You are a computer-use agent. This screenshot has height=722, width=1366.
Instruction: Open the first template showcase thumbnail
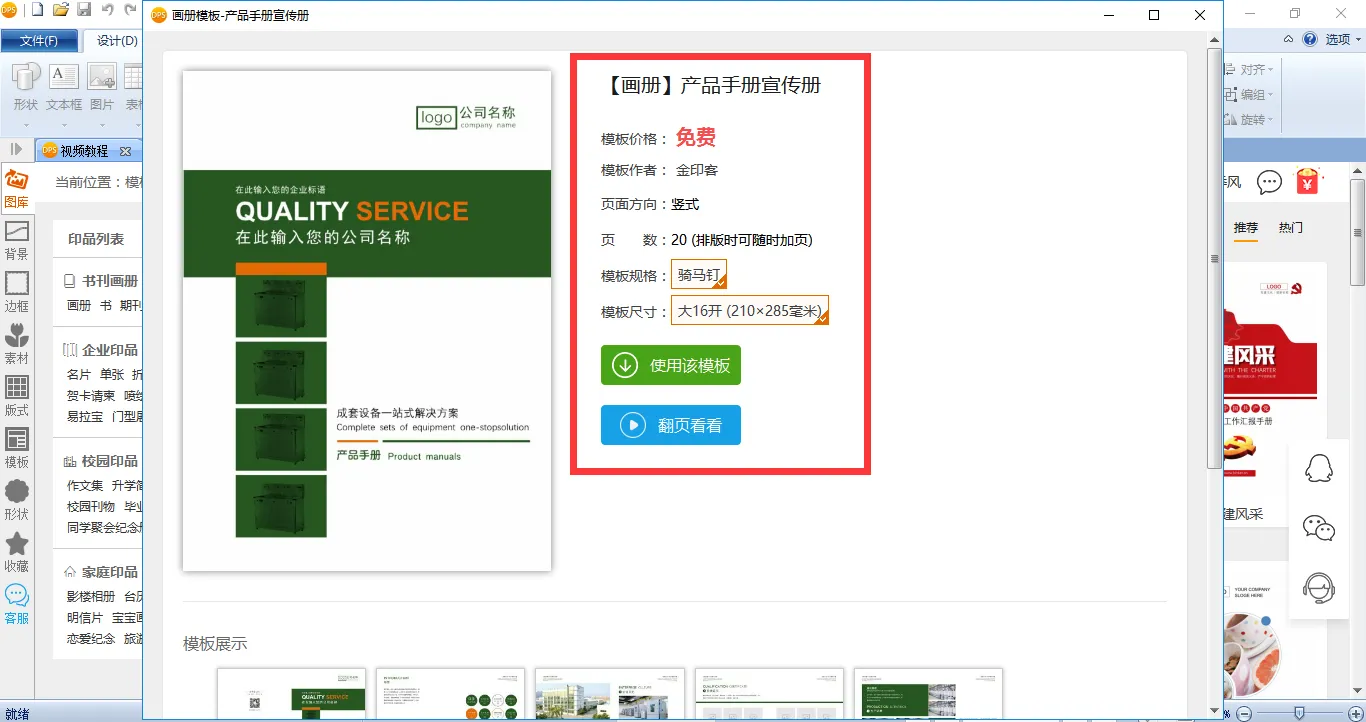pyautogui.click(x=291, y=695)
